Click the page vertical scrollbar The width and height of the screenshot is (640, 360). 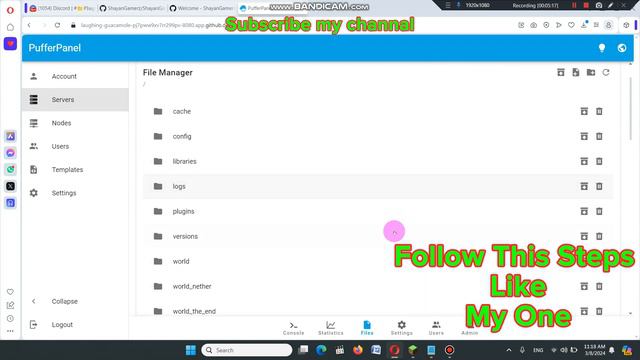[631, 108]
